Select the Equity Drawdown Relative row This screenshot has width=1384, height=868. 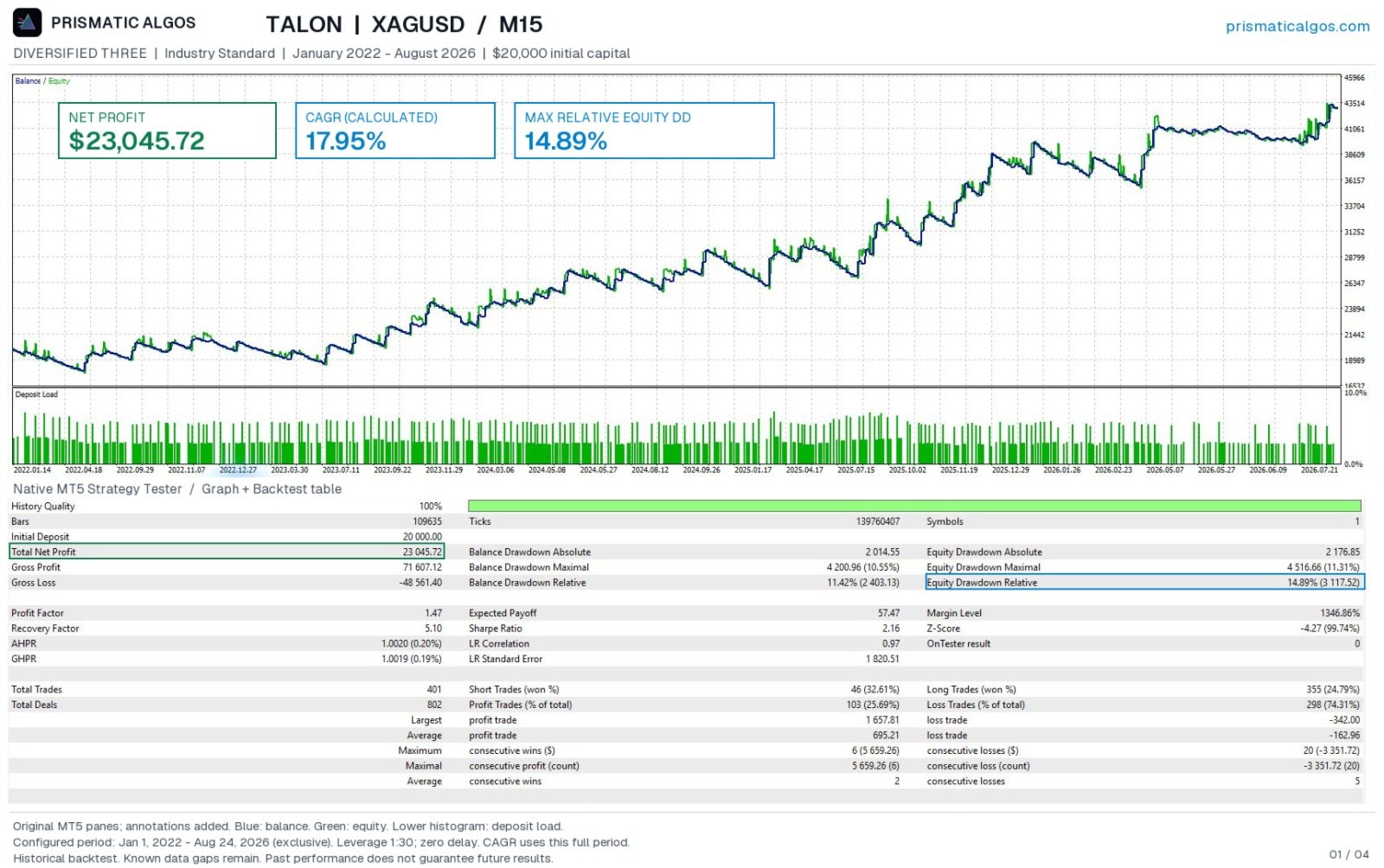[x=1145, y=583]
